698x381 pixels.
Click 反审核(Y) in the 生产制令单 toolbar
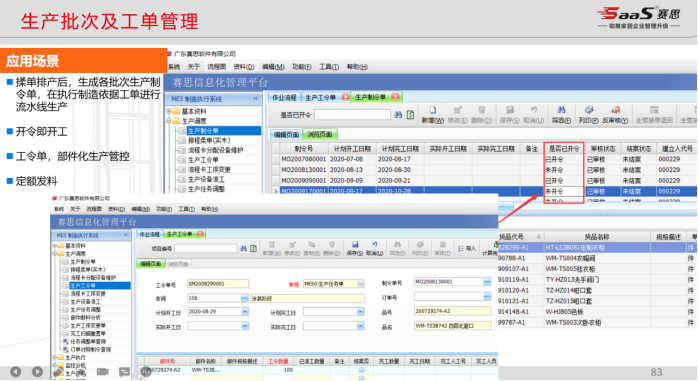pos(615,115)
